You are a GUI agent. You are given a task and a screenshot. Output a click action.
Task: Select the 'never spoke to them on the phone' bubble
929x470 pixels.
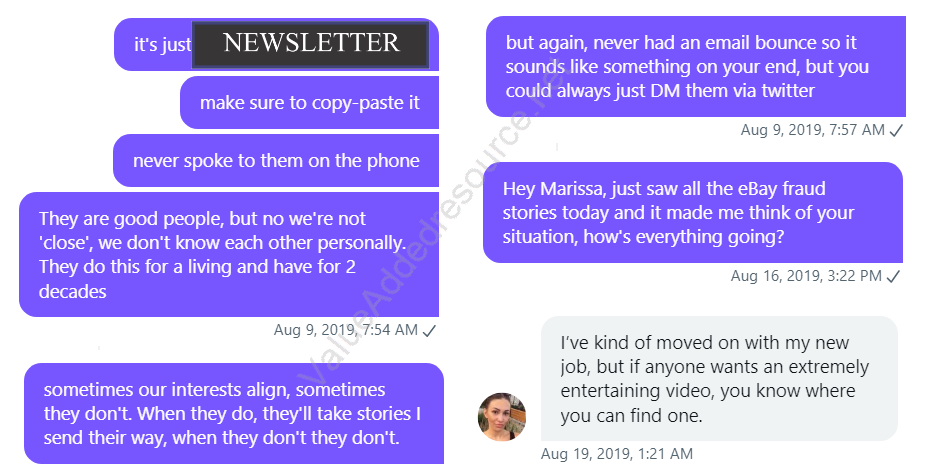coord(276,161)
